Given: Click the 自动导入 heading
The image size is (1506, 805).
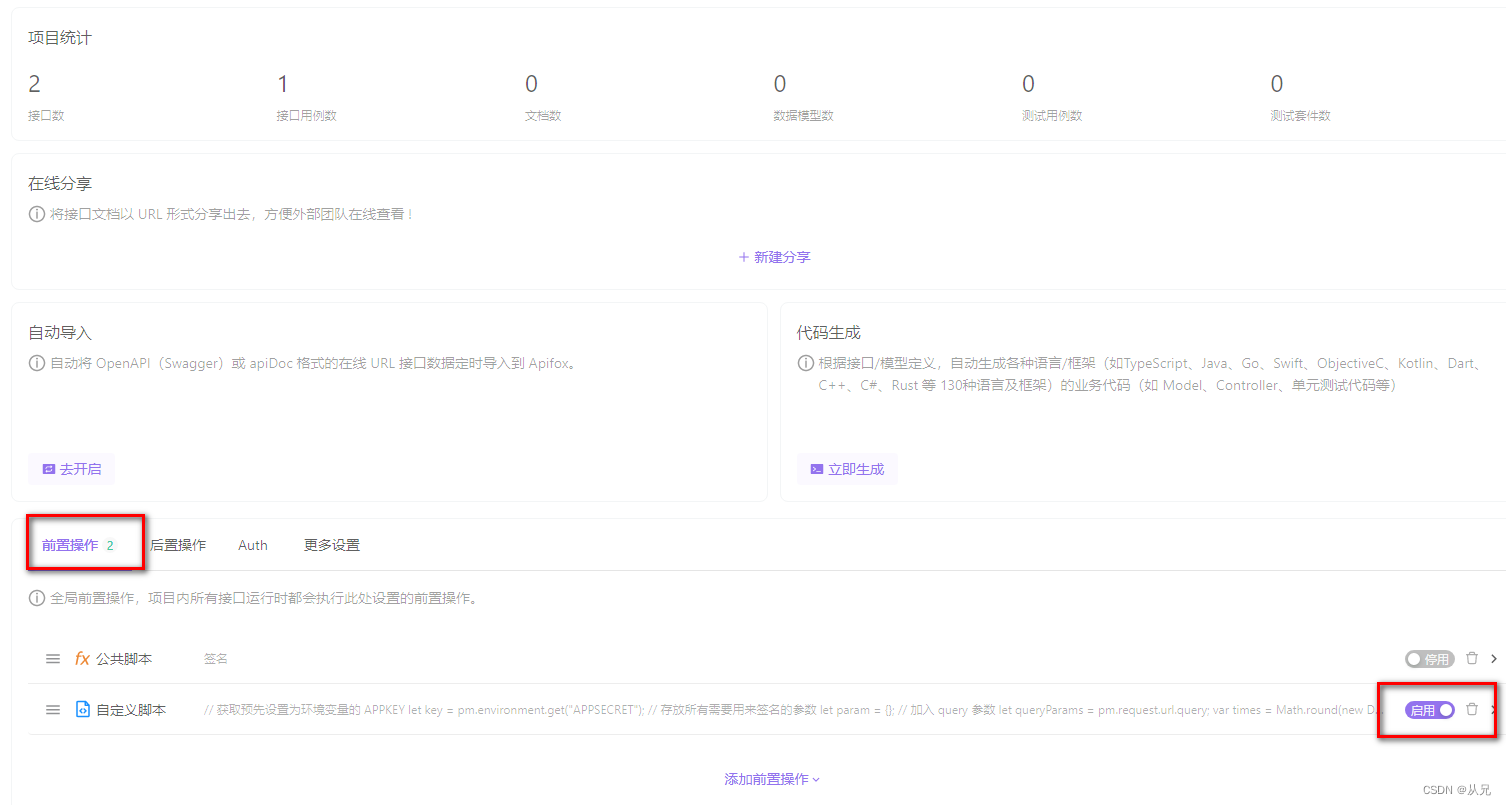Looking at the screenshot, I should (x=60, y=333).
